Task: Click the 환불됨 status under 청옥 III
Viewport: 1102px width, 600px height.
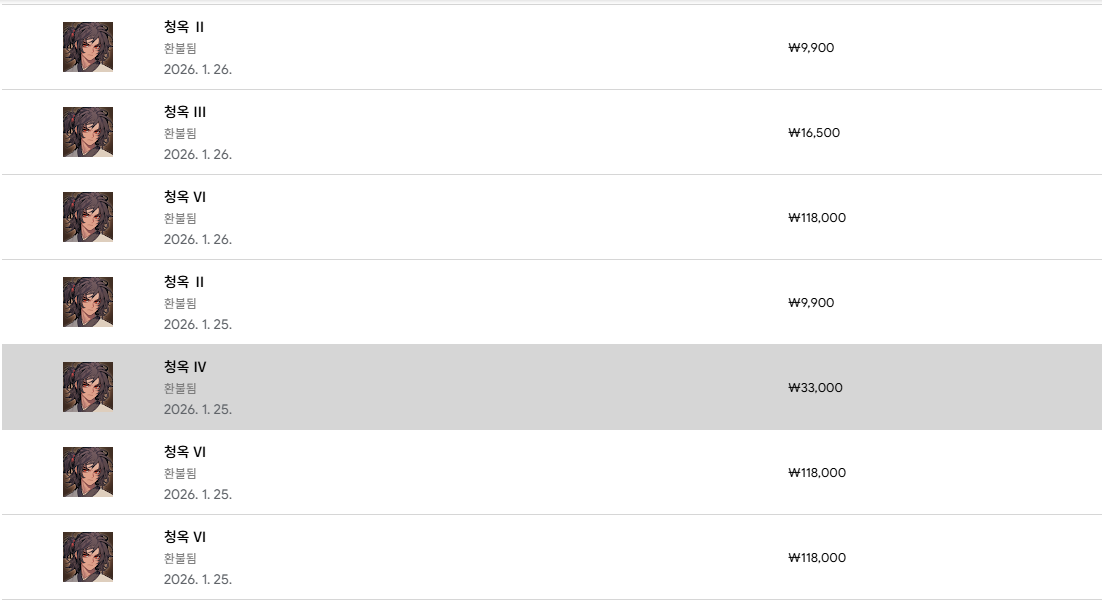Action: point(180,133)
